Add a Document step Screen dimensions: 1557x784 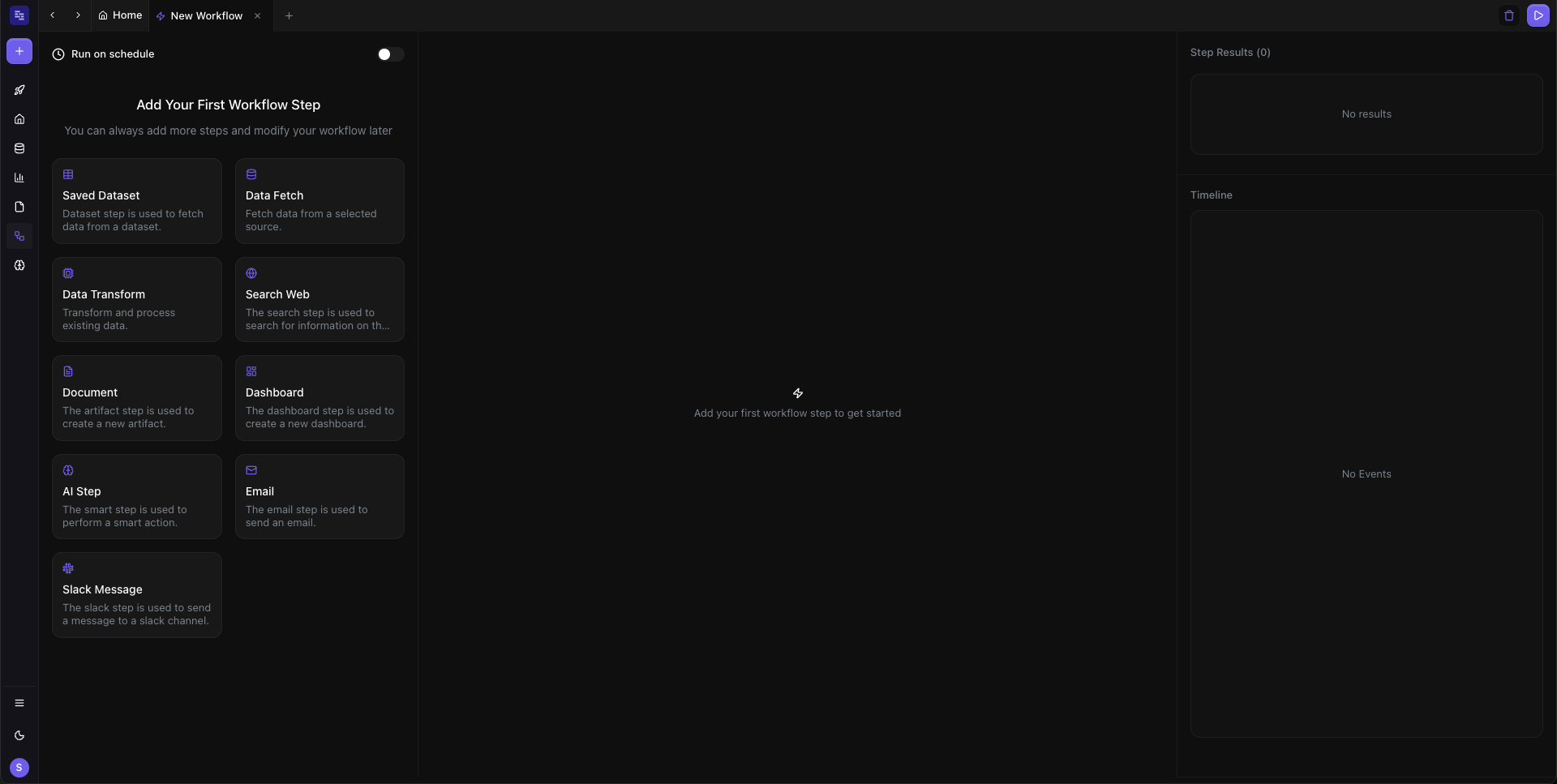(x=137, y=398)
